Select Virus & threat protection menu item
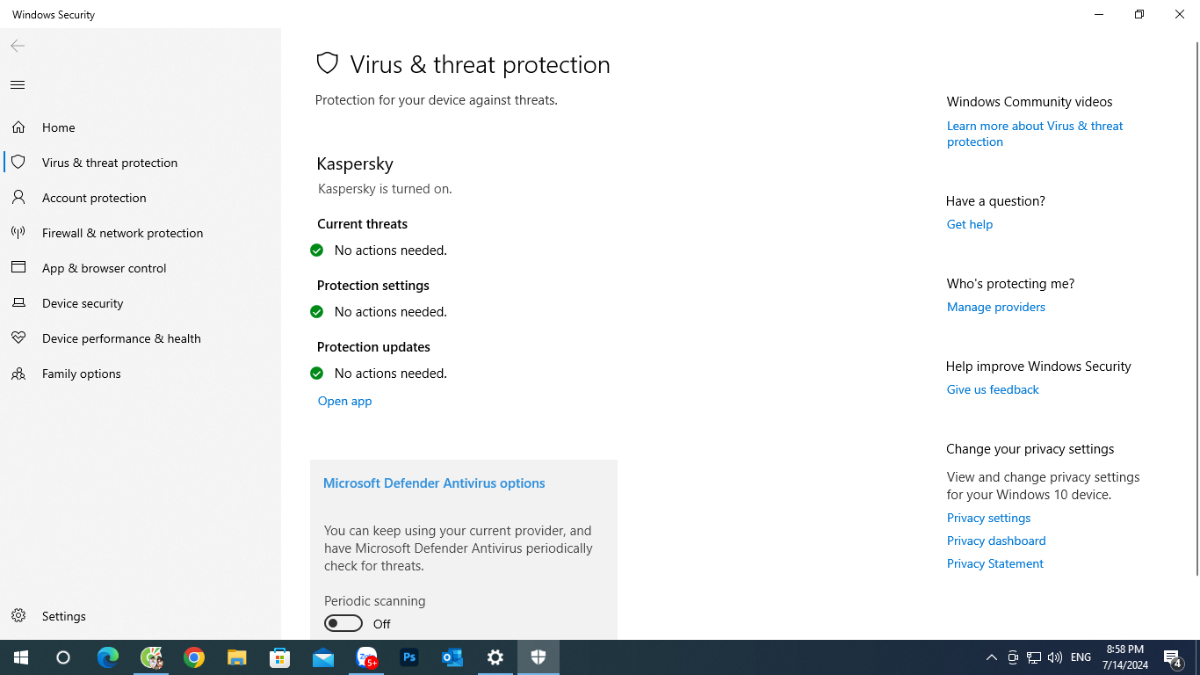The width and height of the screenshot is (1200, 675). [x=110, y=162]
